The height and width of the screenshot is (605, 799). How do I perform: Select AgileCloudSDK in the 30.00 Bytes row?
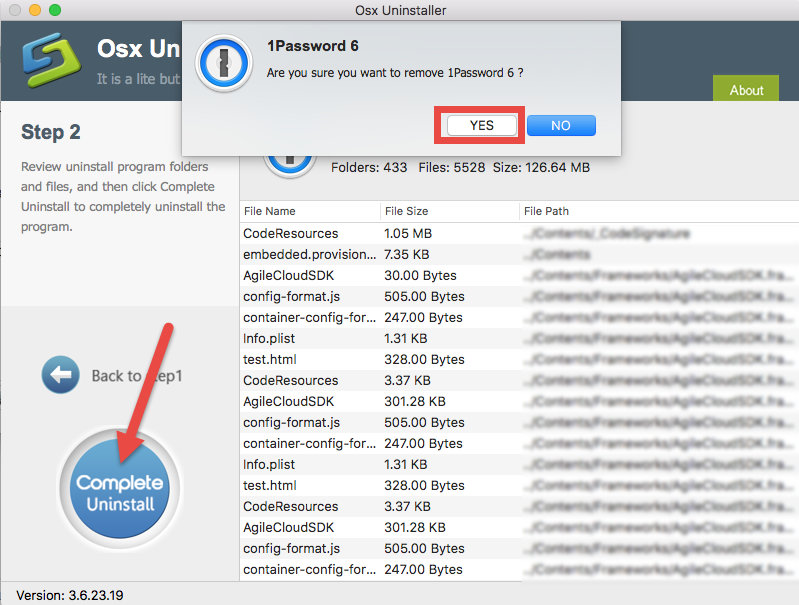click(x=288, y=275)
